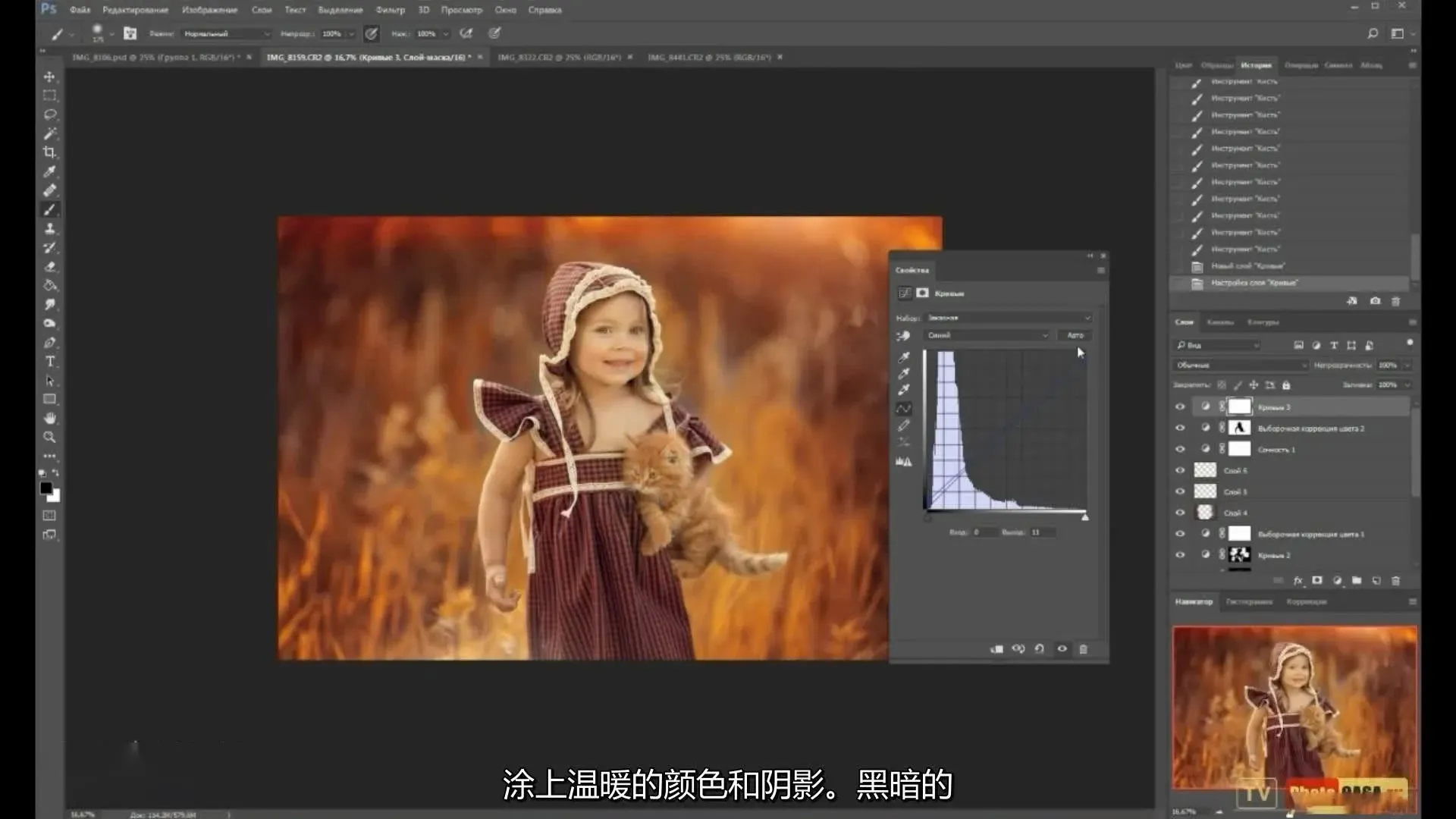This screenshot has width=1456, height=819.
Task: Open the Синий channel dropdown in Curves
Action: [x=987, y=335]
